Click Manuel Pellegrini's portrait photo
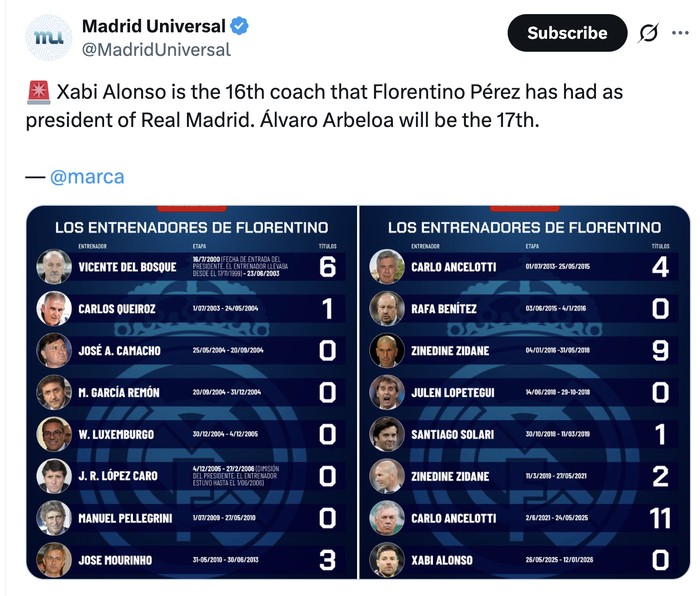 [x=54, y=518]
